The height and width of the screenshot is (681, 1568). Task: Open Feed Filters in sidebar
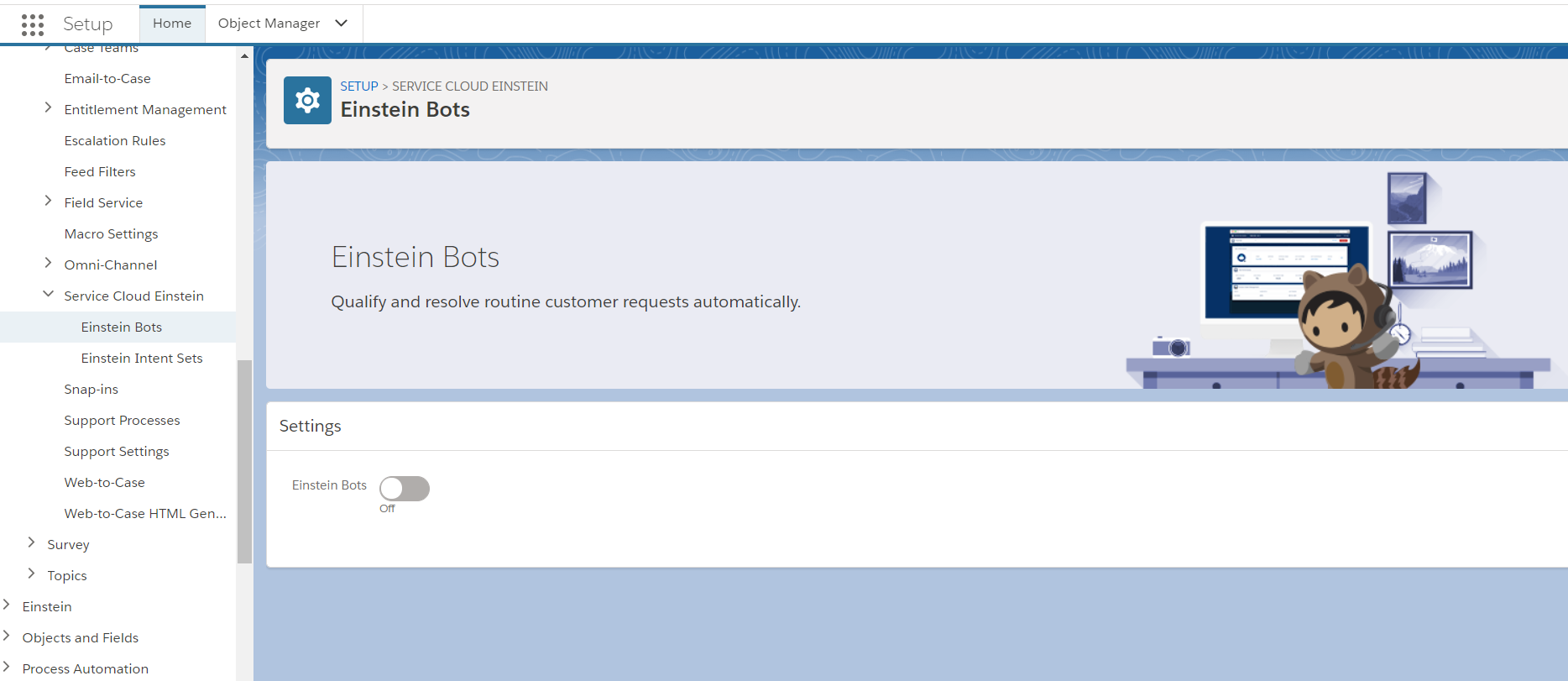click(x=100, y=171)
